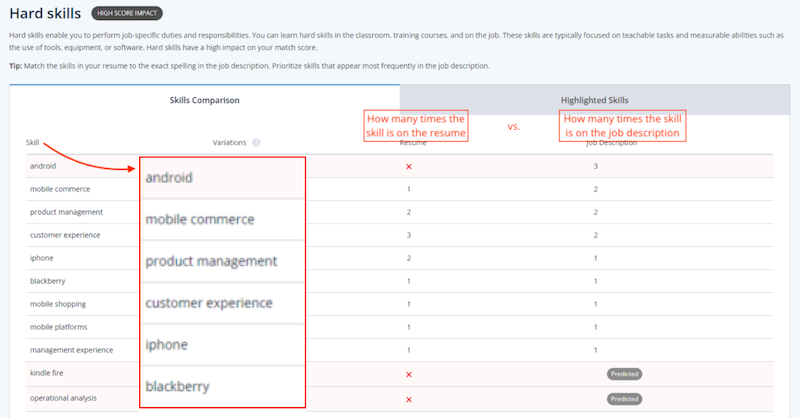The height and width of the screenshot is (418, 800).
Task: Click Predicted badge in kindle fire row
Action: pyautogui.click(x=624, y=374)
